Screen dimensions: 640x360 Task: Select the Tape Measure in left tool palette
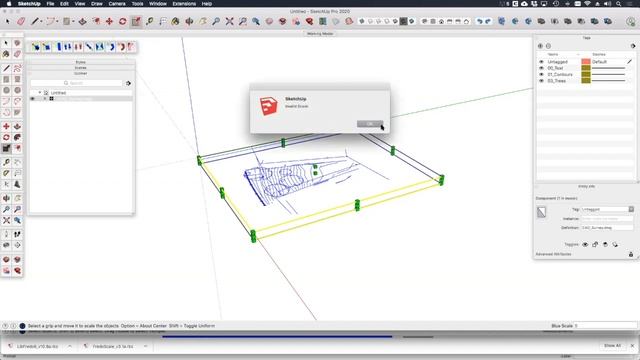[6, 162]
